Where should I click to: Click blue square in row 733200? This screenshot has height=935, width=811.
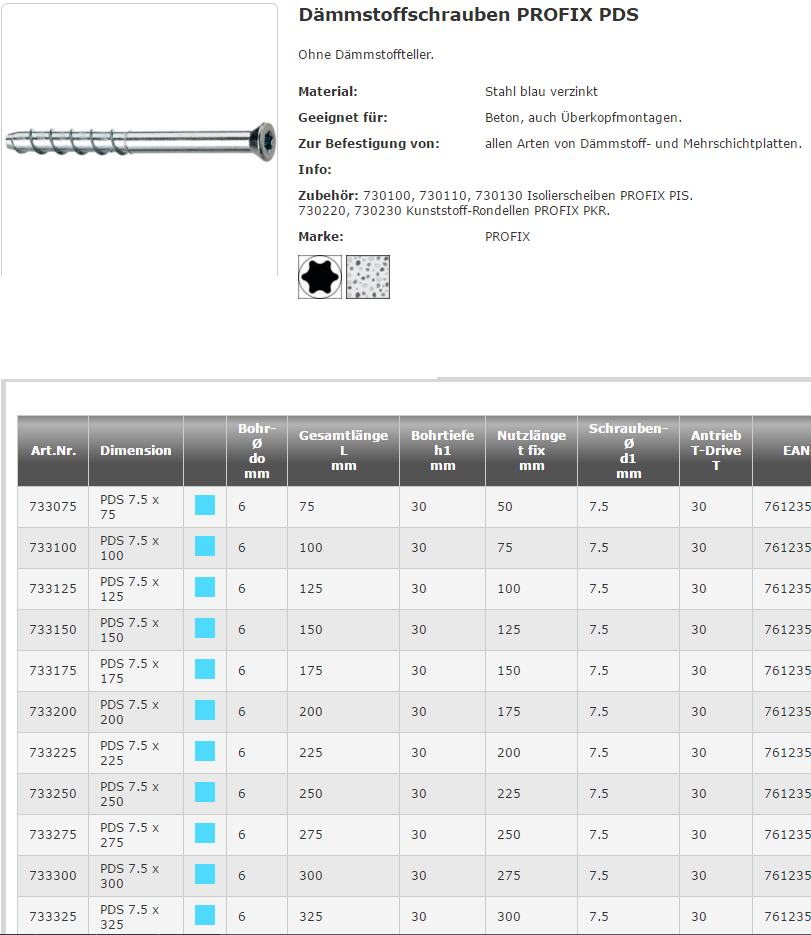(205, 710)
